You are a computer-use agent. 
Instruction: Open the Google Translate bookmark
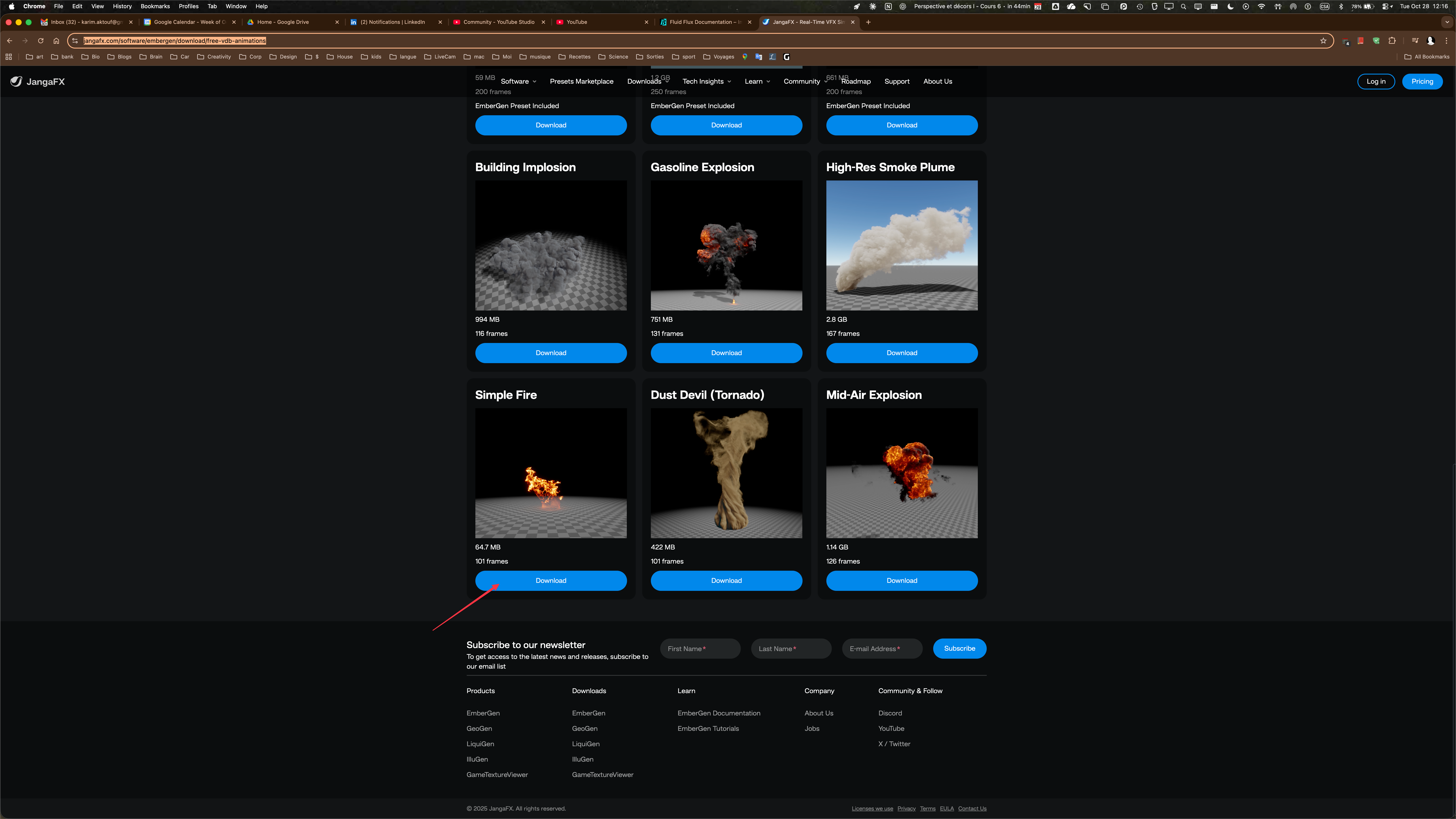[x=759, y=57]
